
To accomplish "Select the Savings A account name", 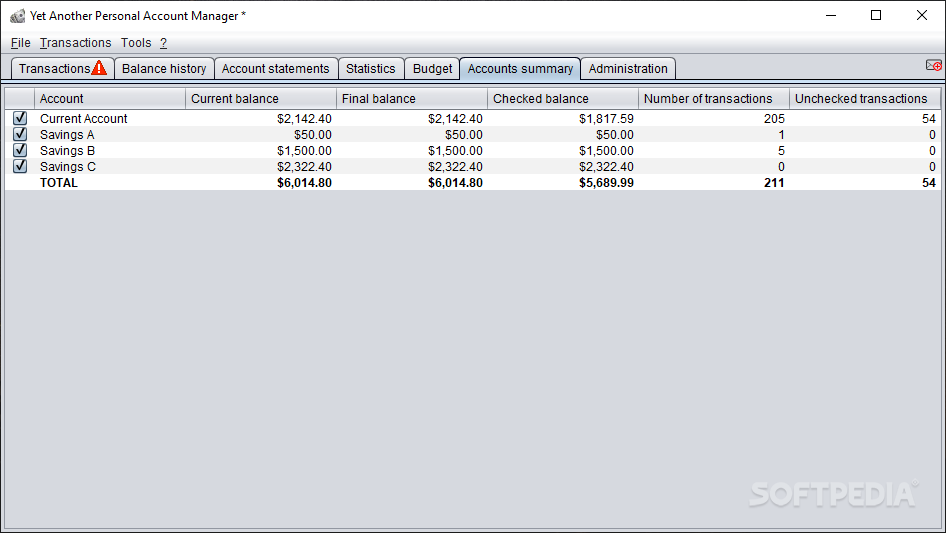I will coord(67,135).
